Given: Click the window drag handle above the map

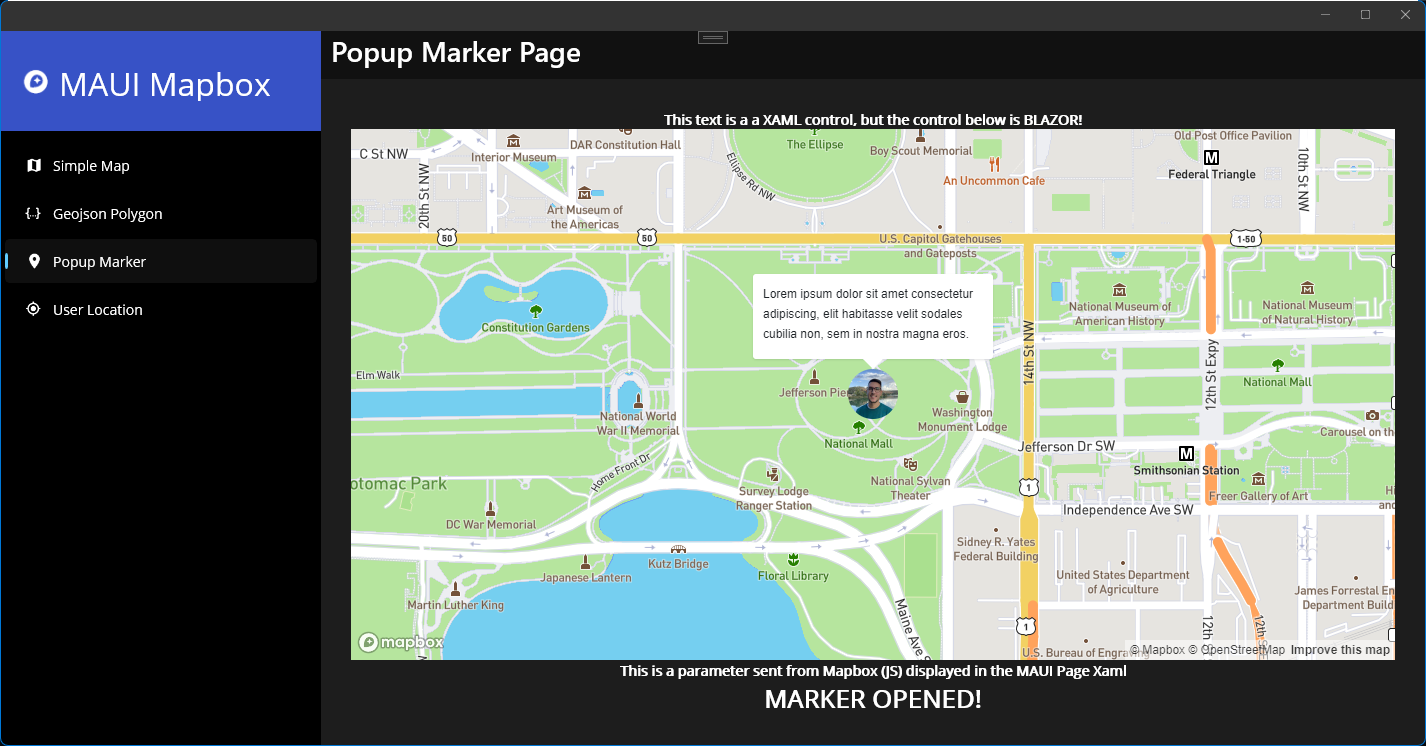Looking at the screenshot, I should click(712, 36).
